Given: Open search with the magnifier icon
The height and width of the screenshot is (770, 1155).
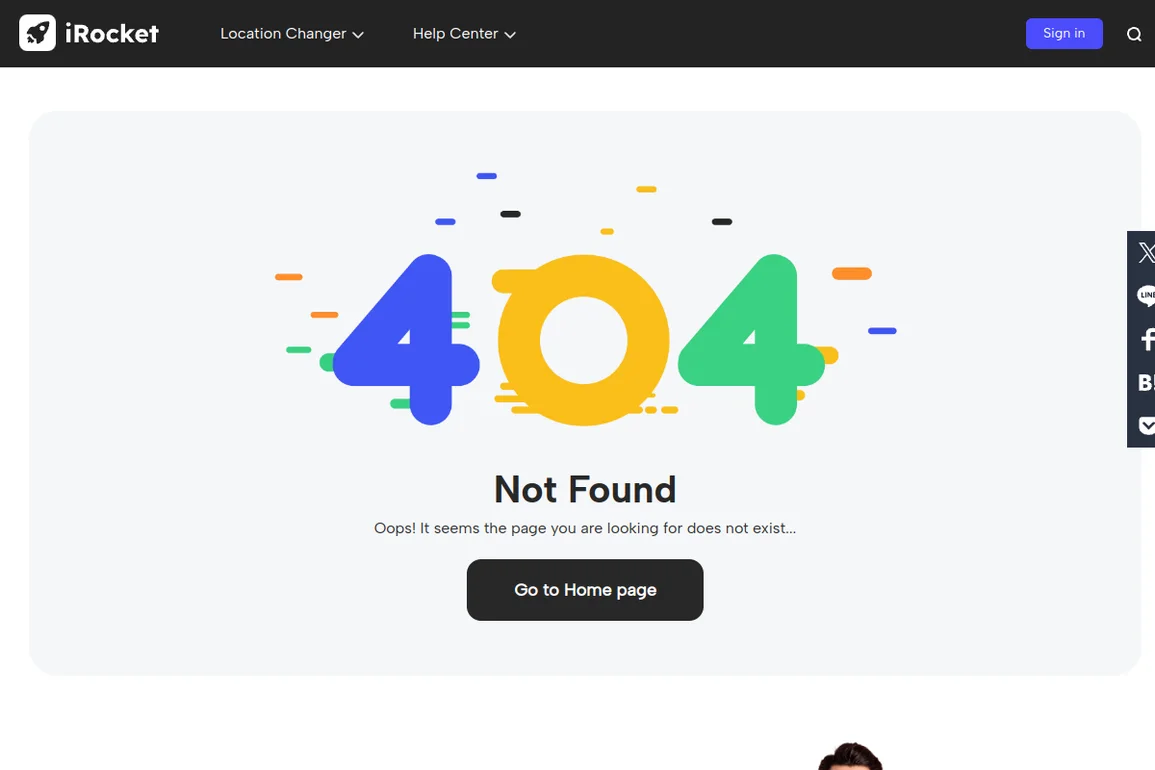Looking at the screenshot, I should [x=1134, y=34].
